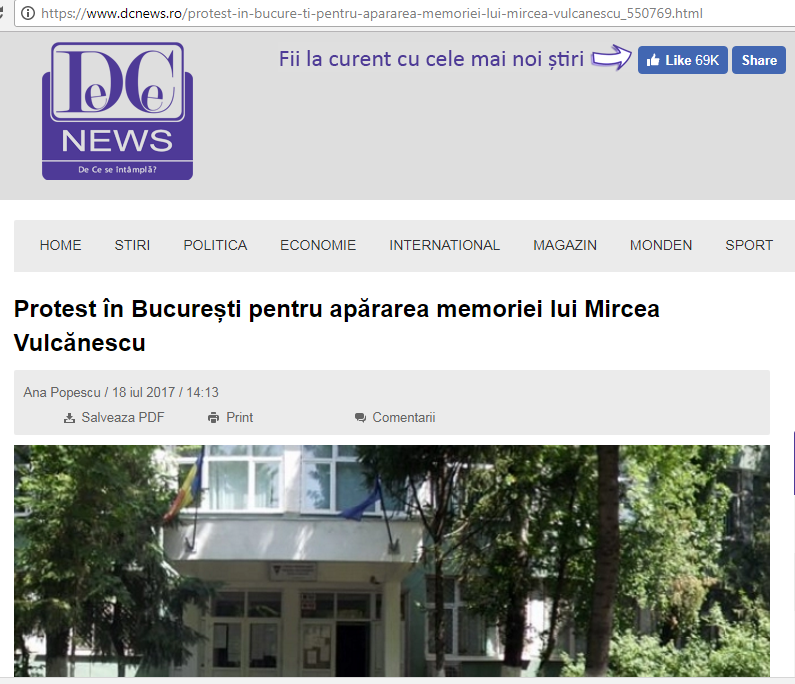Click the dcnews.ro URL in address bar
This screenshot has height=684, width=795.
click(372, 14)
